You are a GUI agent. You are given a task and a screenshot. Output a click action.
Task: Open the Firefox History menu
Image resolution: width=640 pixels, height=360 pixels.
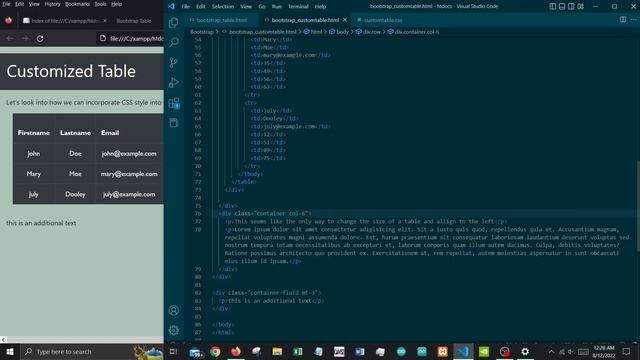pos(52,4)
